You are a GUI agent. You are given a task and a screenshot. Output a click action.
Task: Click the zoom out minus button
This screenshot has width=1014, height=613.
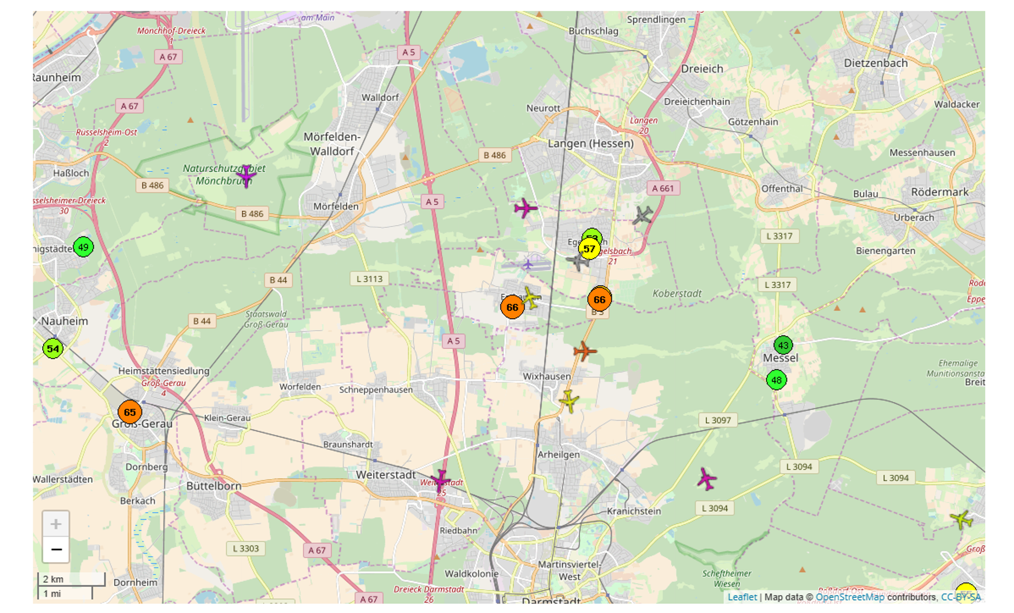coord(56,550)
